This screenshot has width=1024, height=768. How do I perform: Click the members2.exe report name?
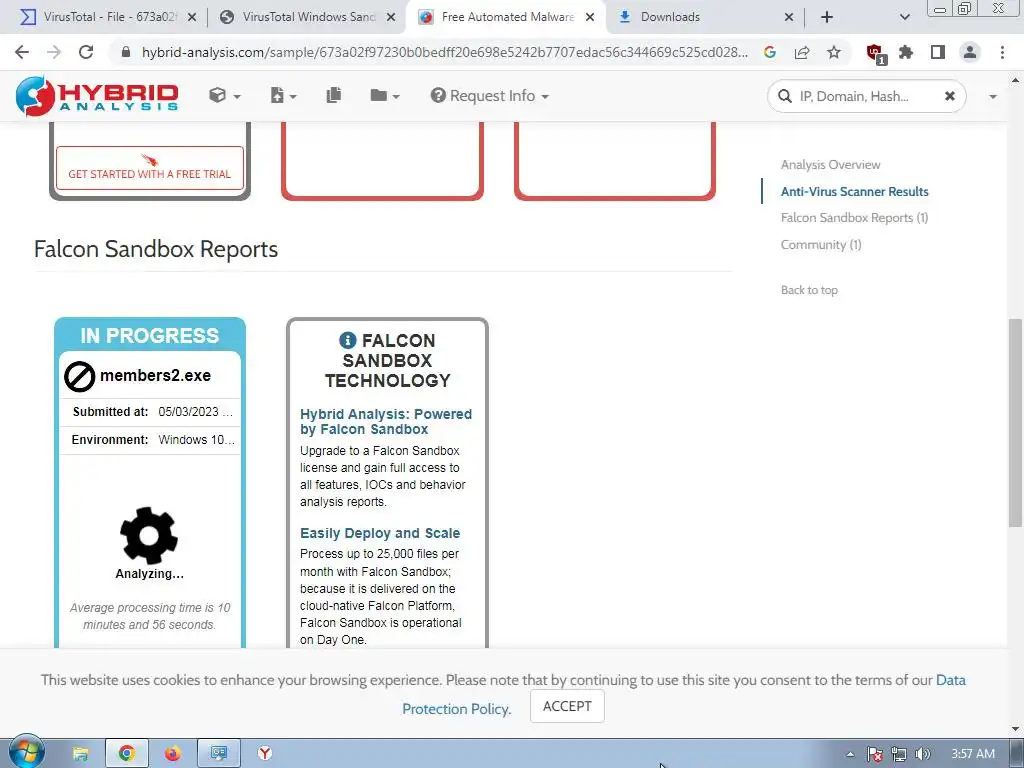(155, 376)
